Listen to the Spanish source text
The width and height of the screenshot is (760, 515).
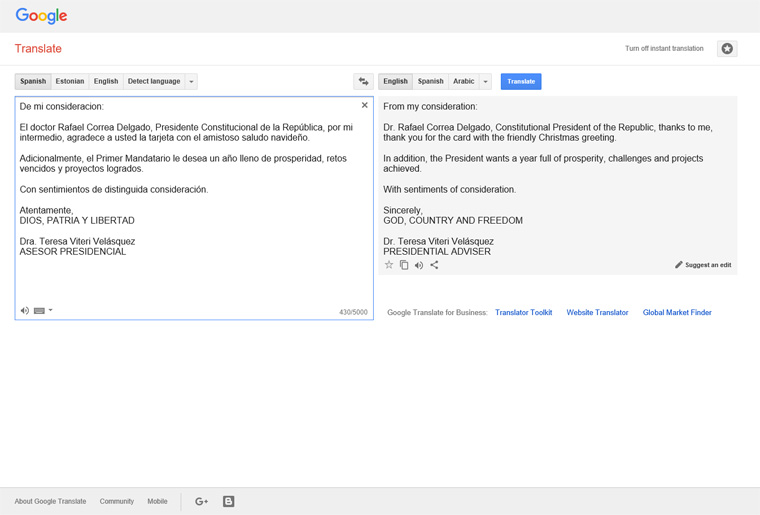point(25,311)
